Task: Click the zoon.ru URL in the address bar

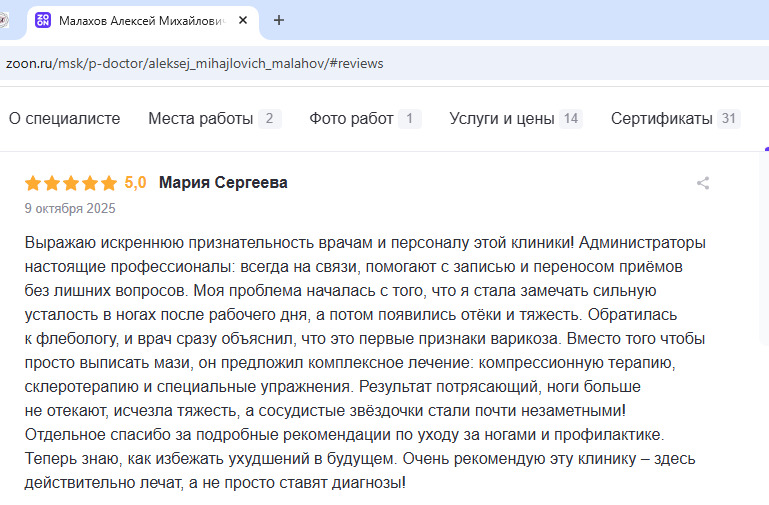Action: 195,63
